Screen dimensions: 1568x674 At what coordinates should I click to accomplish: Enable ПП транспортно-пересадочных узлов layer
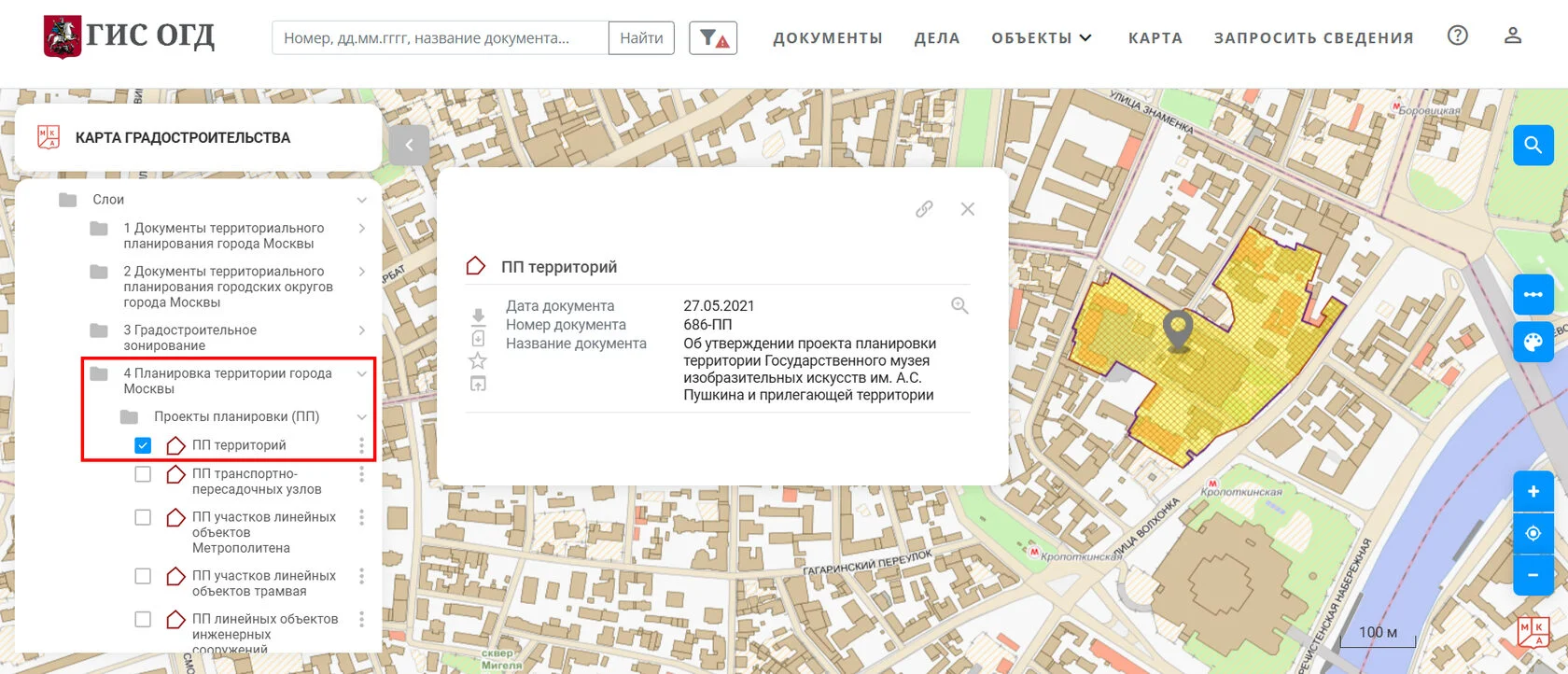[x=143, y=474]
